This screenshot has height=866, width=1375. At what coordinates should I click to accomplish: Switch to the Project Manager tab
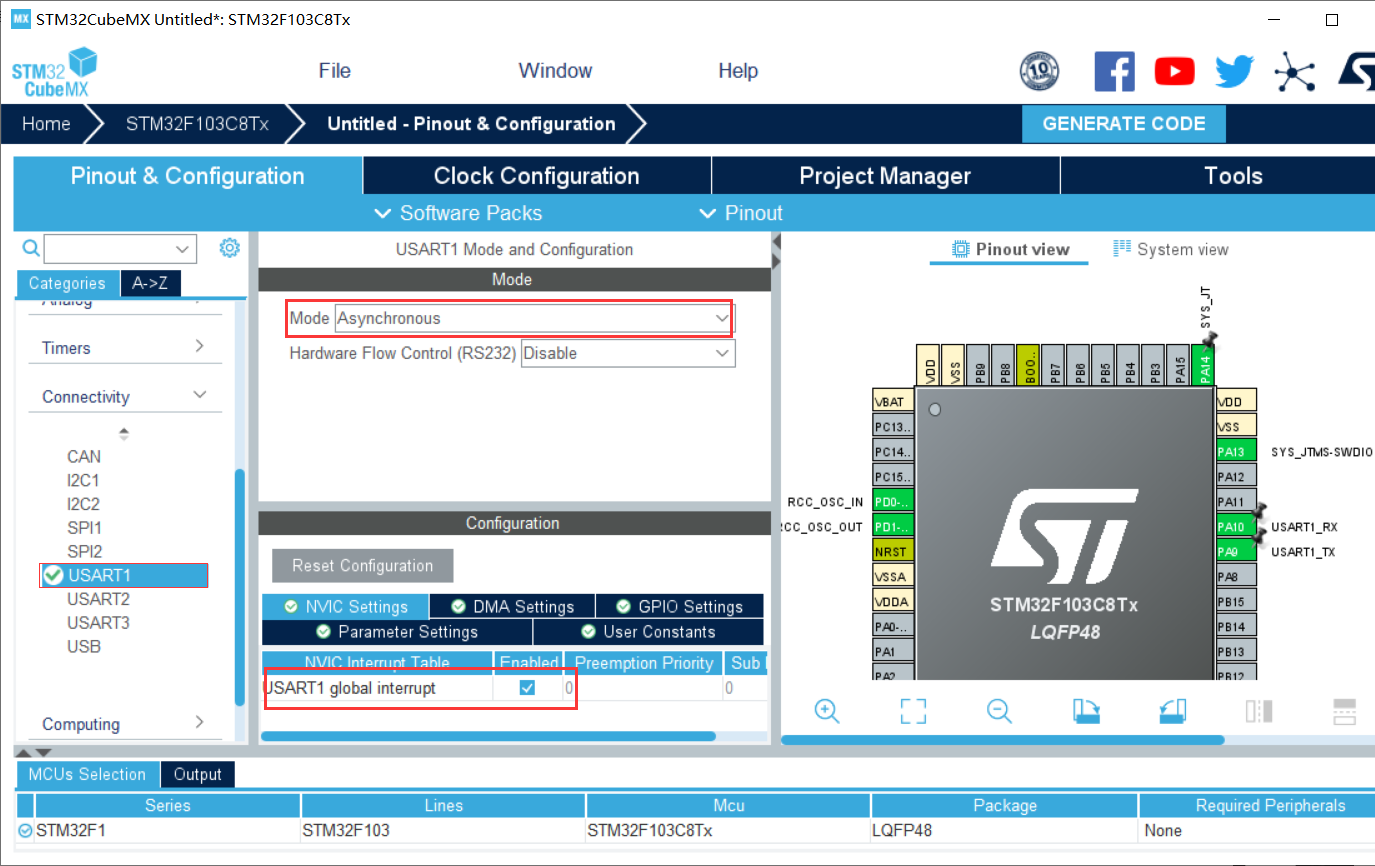pyautogui.click(x=885, y=176)
